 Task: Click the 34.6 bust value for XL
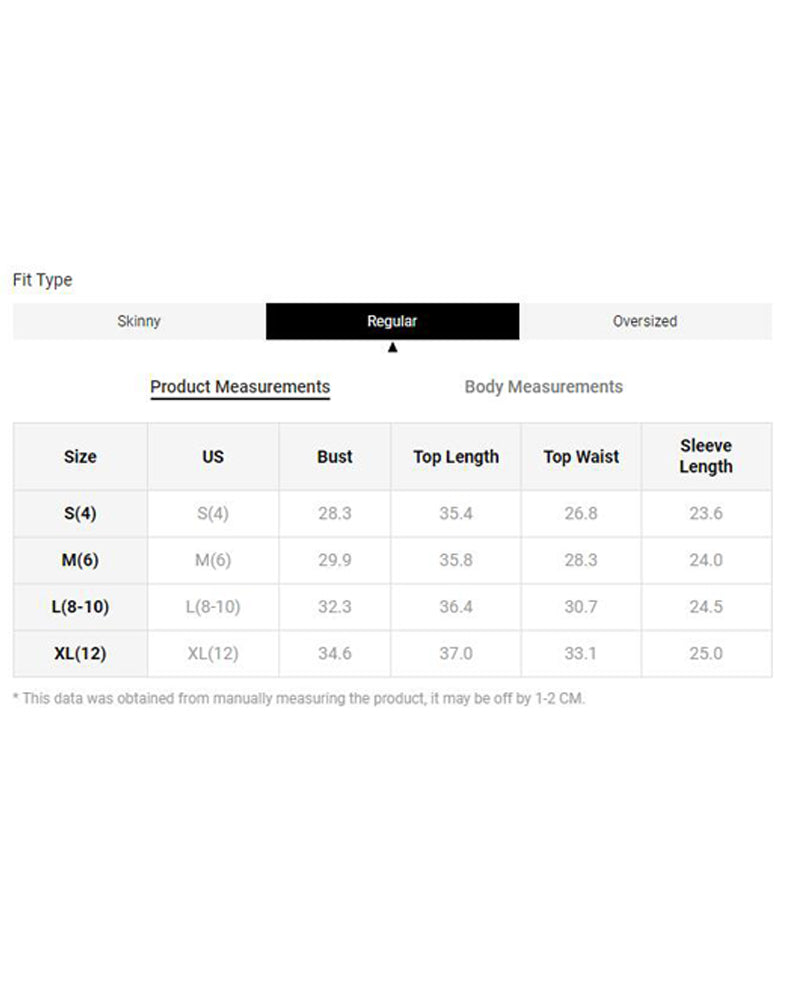(x=335, y=654)
